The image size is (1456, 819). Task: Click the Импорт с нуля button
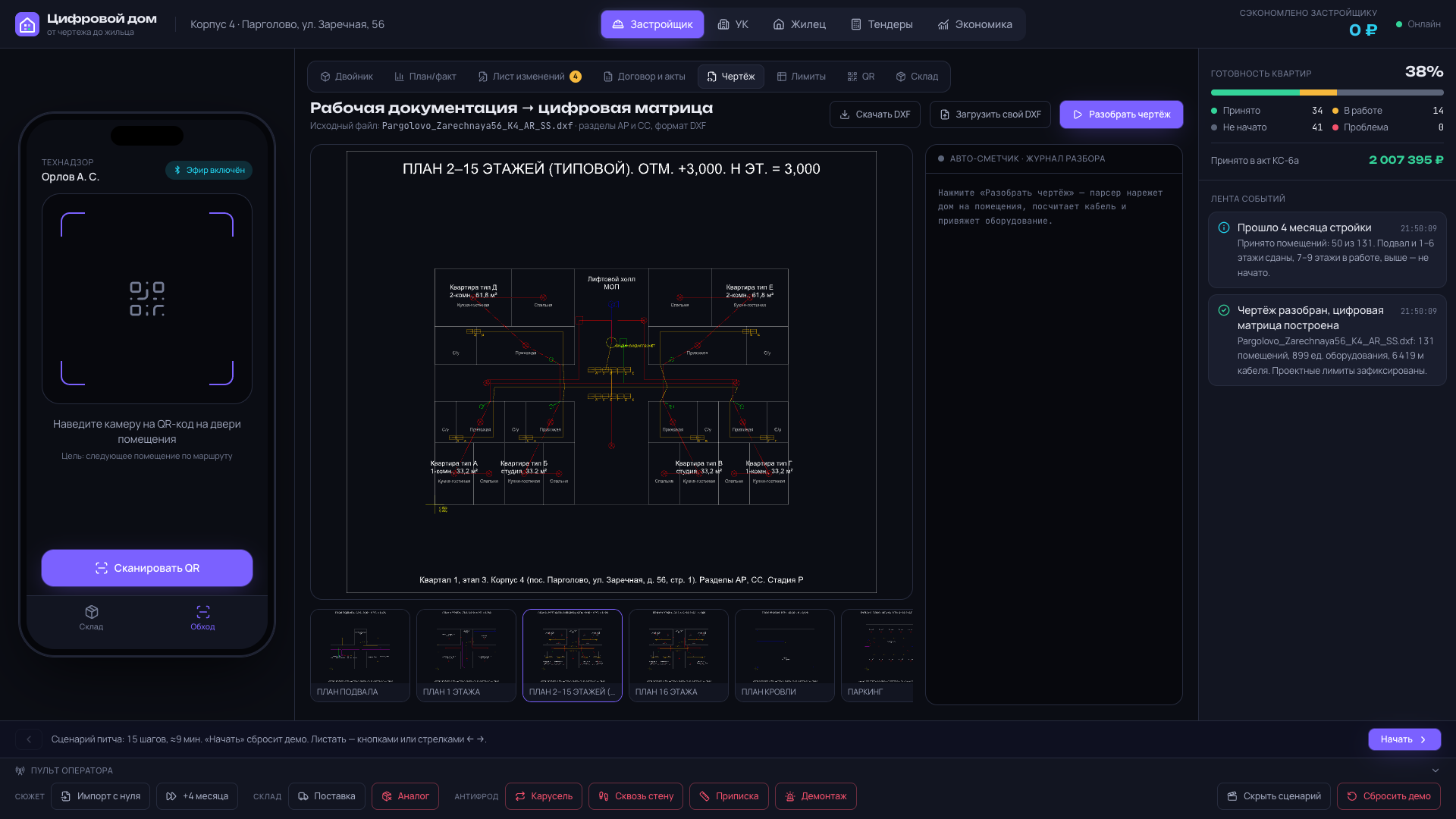pyautogui.click(x=101, y=796)
